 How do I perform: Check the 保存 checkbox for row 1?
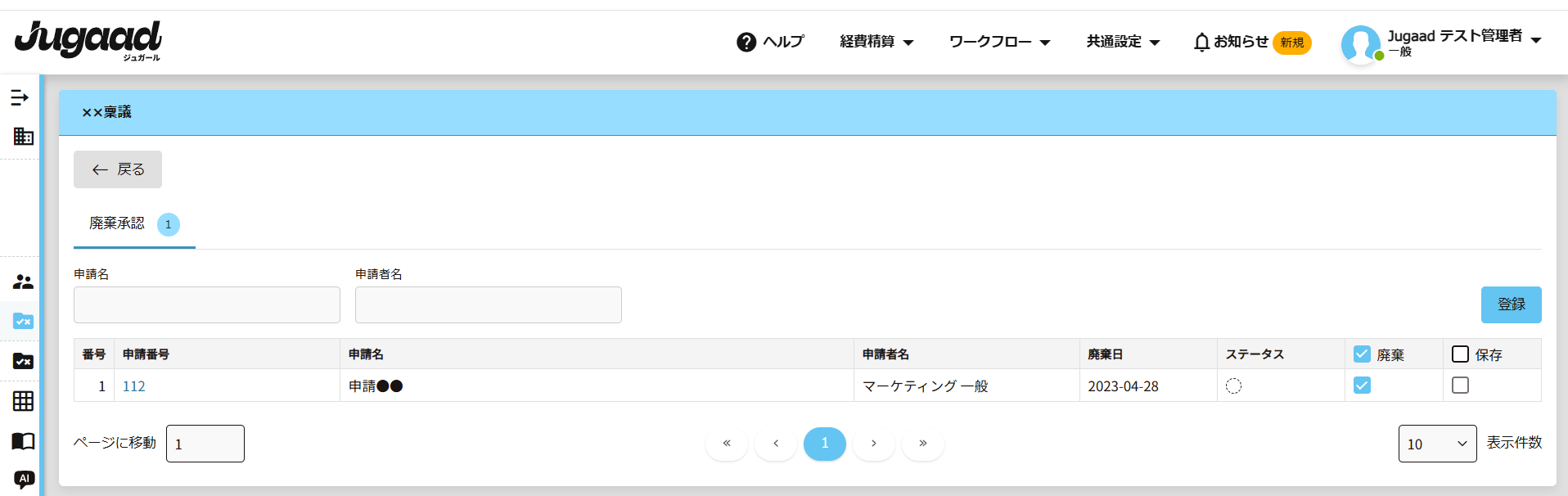click(x=1460, y=385)
